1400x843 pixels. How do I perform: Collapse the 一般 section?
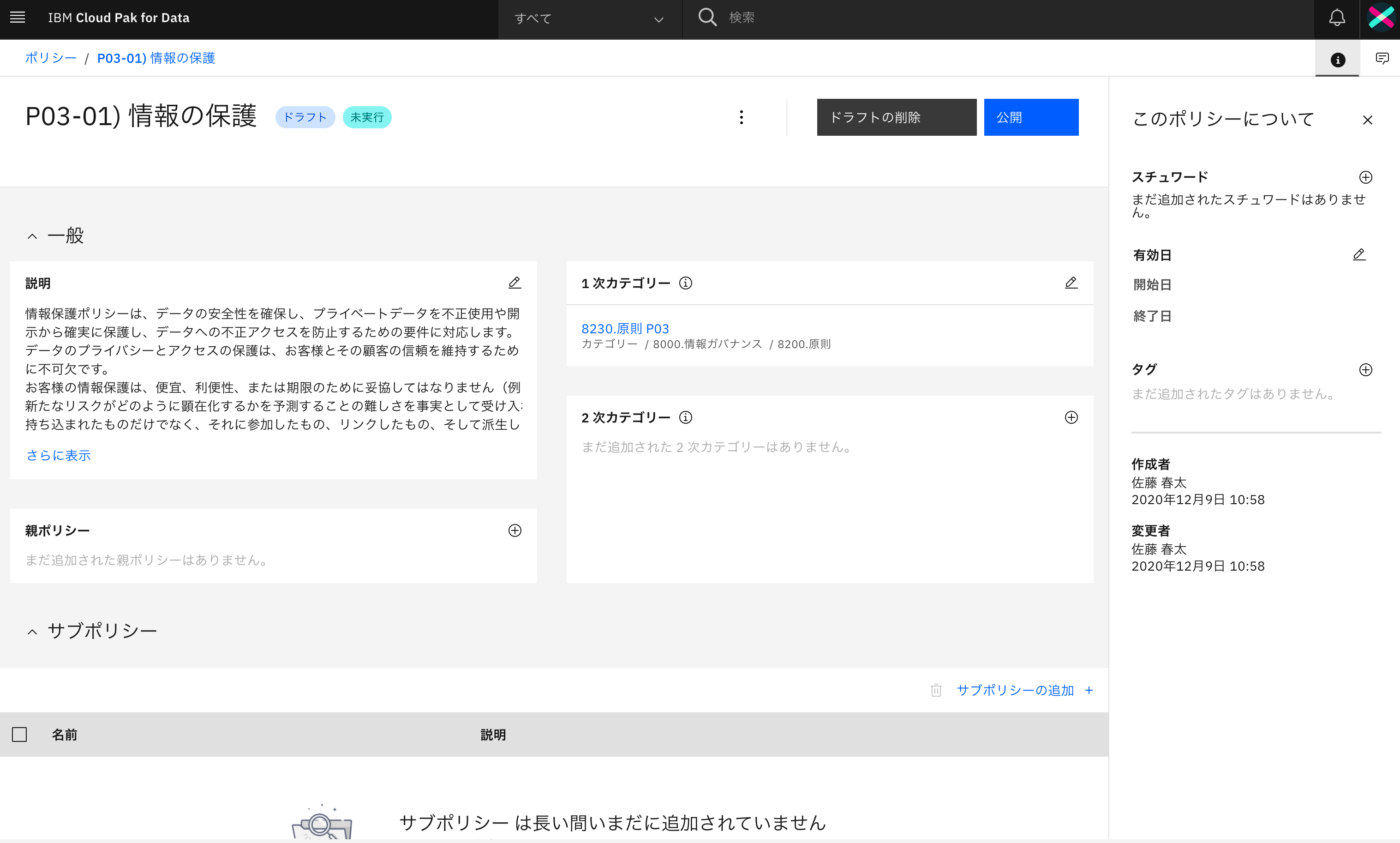point(32,236)
